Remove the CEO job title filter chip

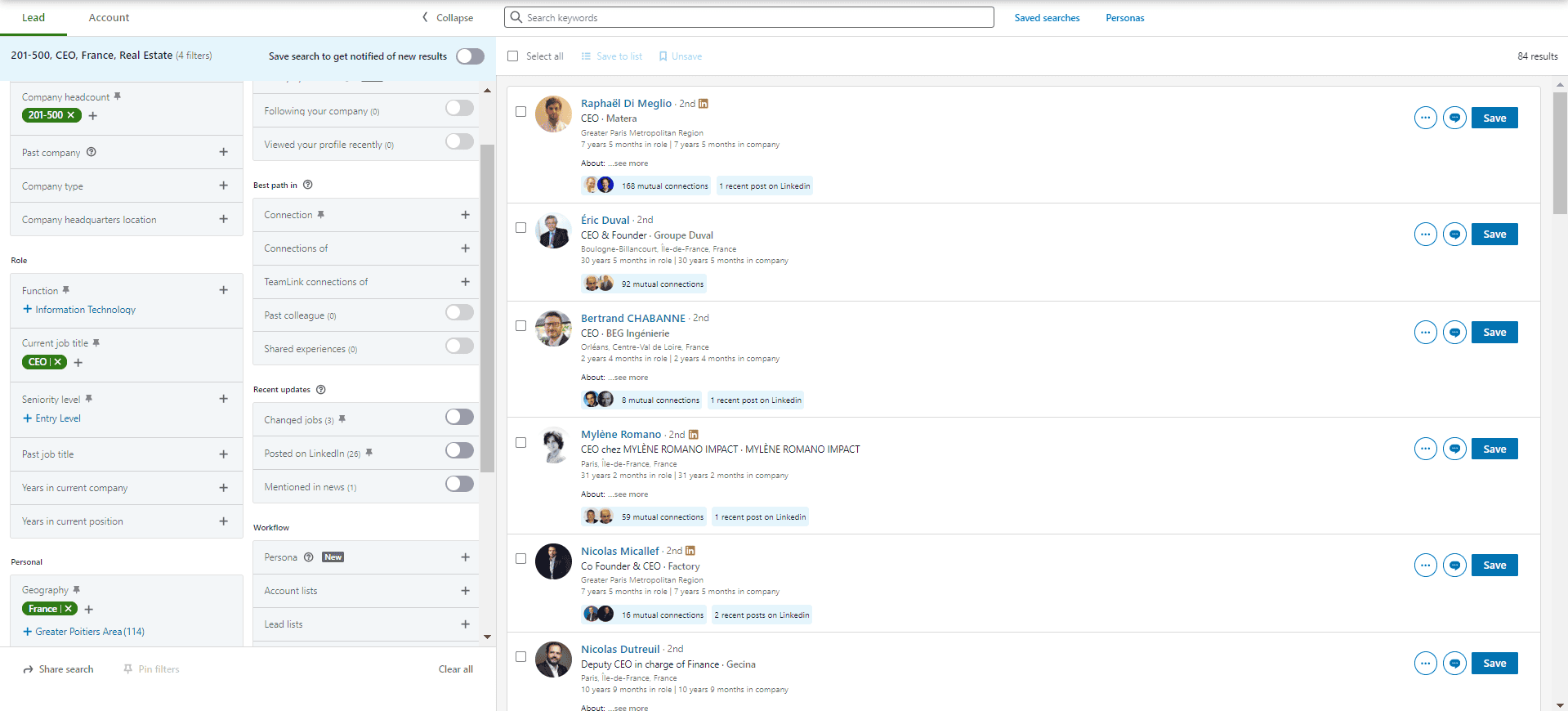58,362
